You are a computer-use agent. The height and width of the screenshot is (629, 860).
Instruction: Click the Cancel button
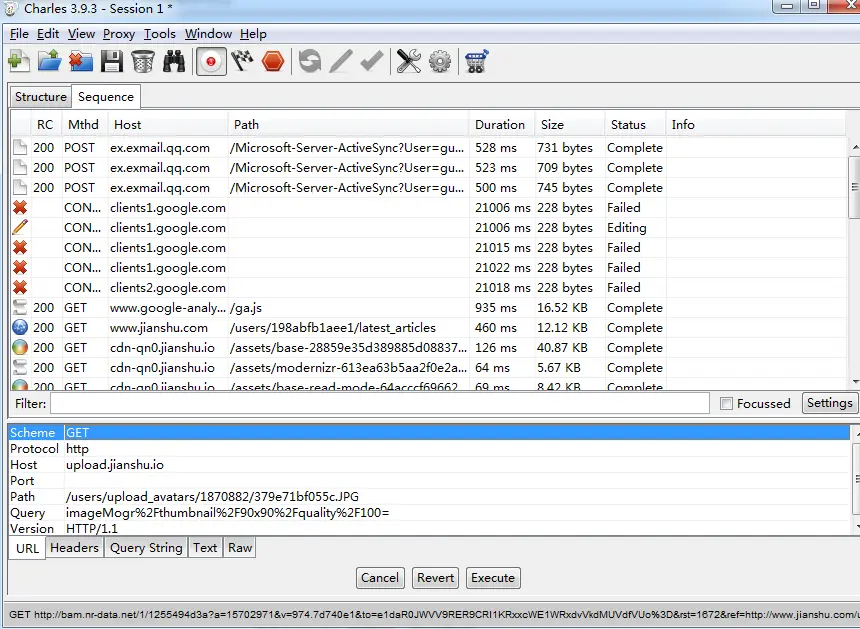coord(380,578)
